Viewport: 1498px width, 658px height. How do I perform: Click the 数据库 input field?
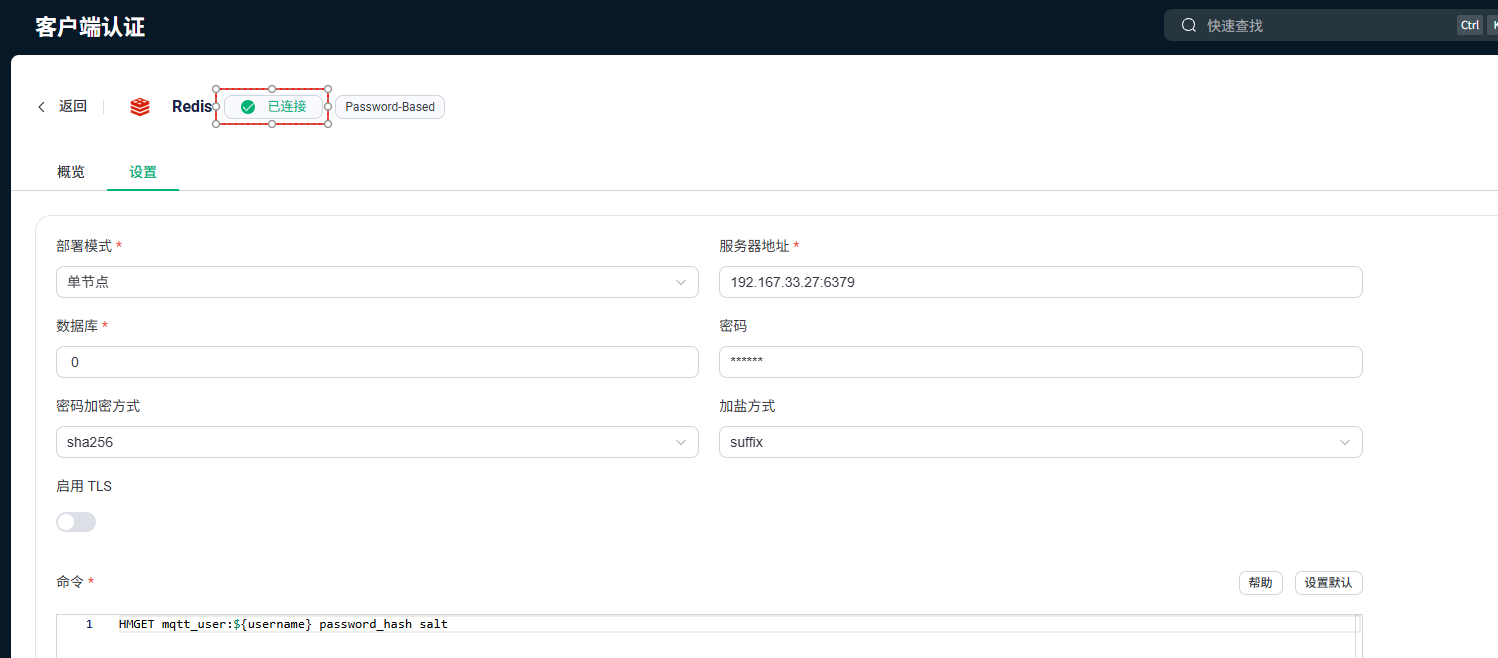coord(377,362)
